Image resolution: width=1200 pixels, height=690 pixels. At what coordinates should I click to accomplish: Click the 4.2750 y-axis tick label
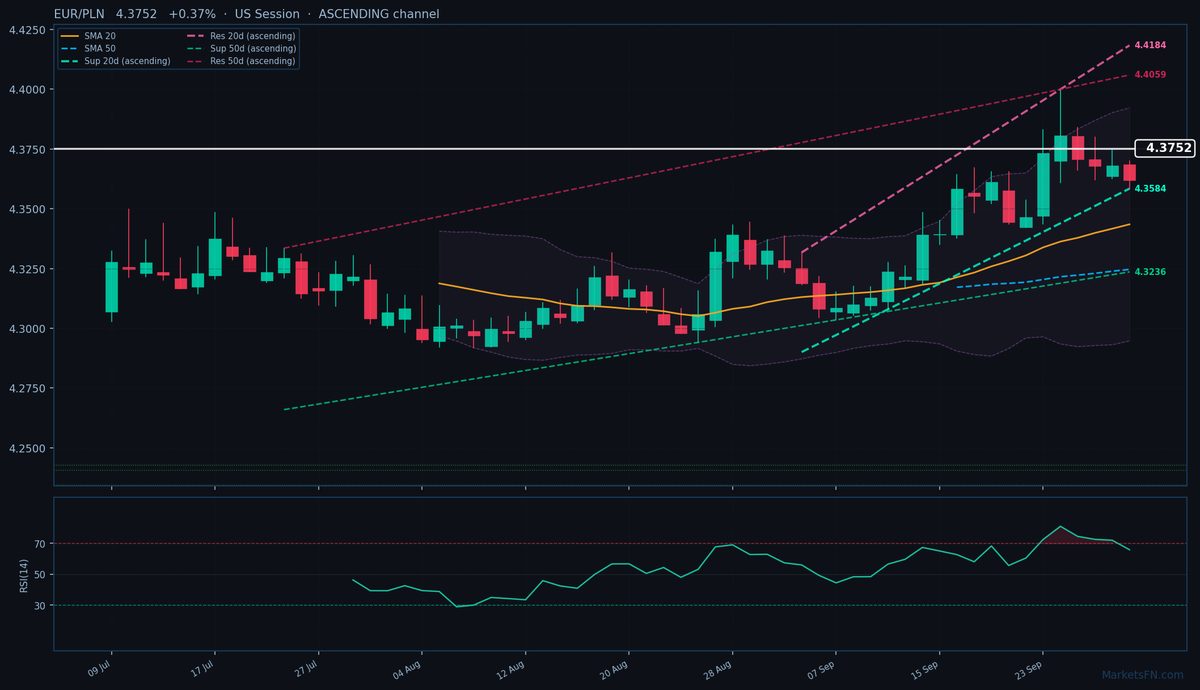(26, 388)
